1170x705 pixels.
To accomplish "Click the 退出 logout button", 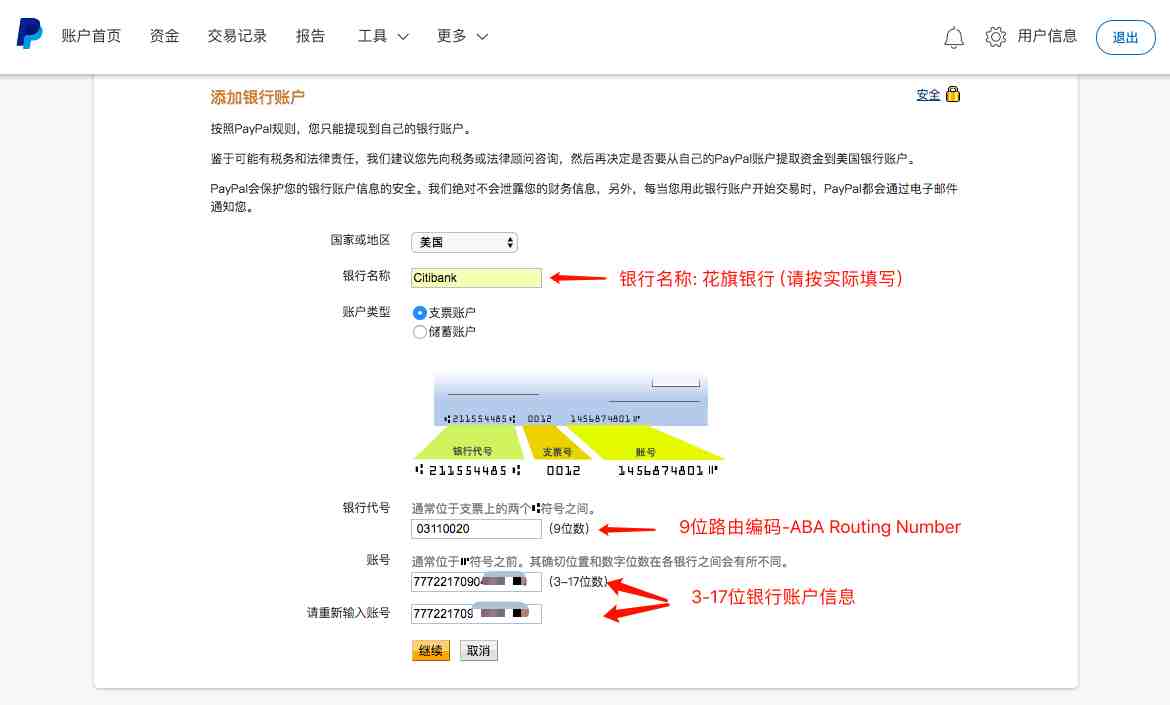I will coord(1125,37).
